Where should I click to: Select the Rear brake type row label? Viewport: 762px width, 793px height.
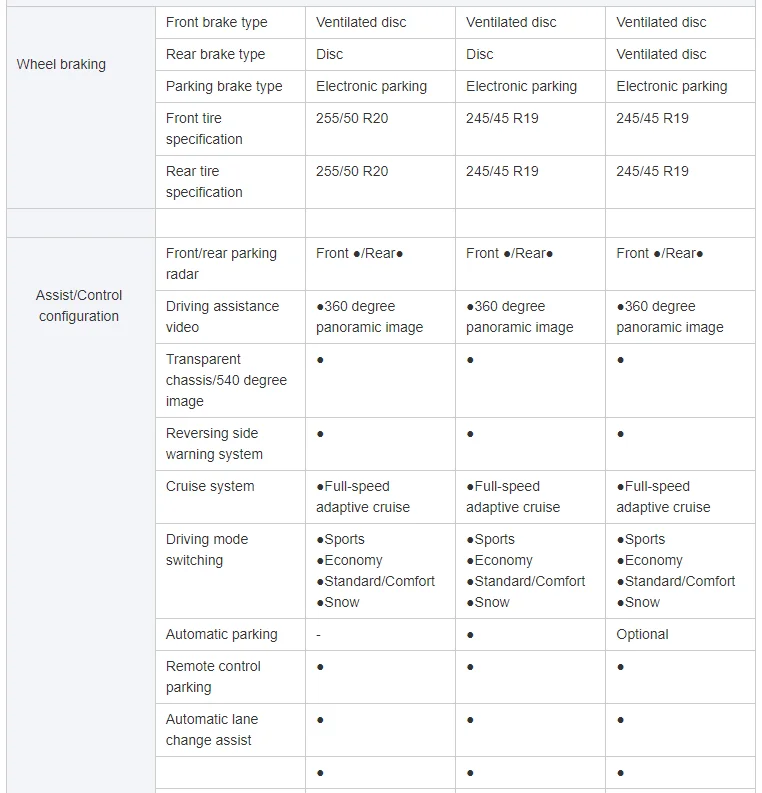pos(215,54)
